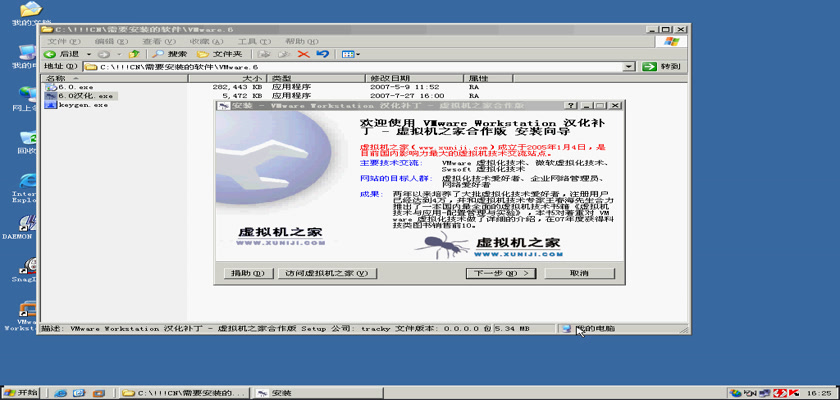
Task: Sort by the 修改日期 column header
Action: (414, 79)
